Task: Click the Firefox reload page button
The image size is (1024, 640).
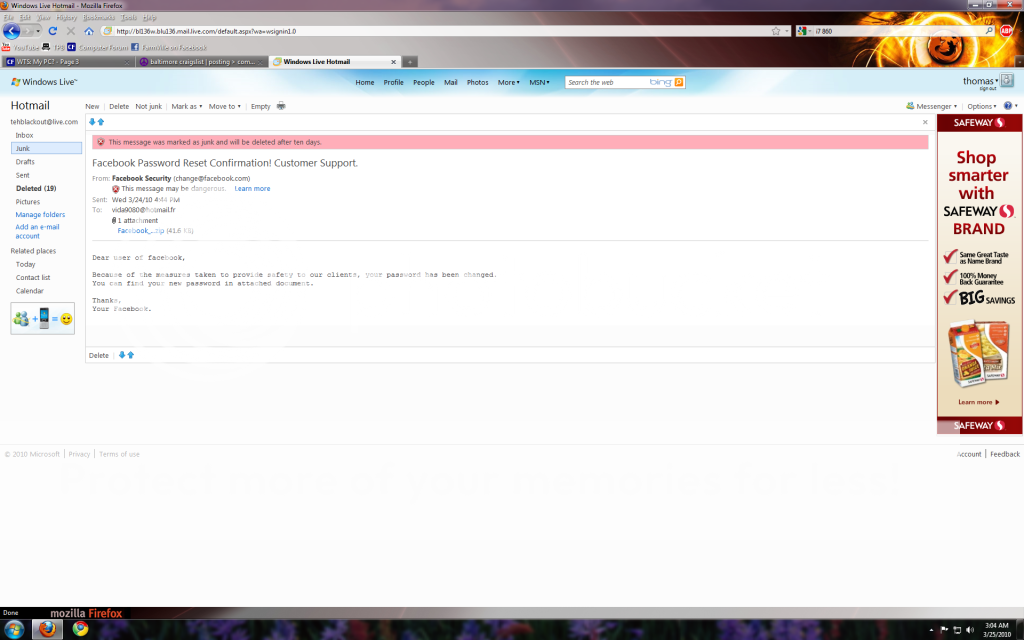Action: pos(53,31)
